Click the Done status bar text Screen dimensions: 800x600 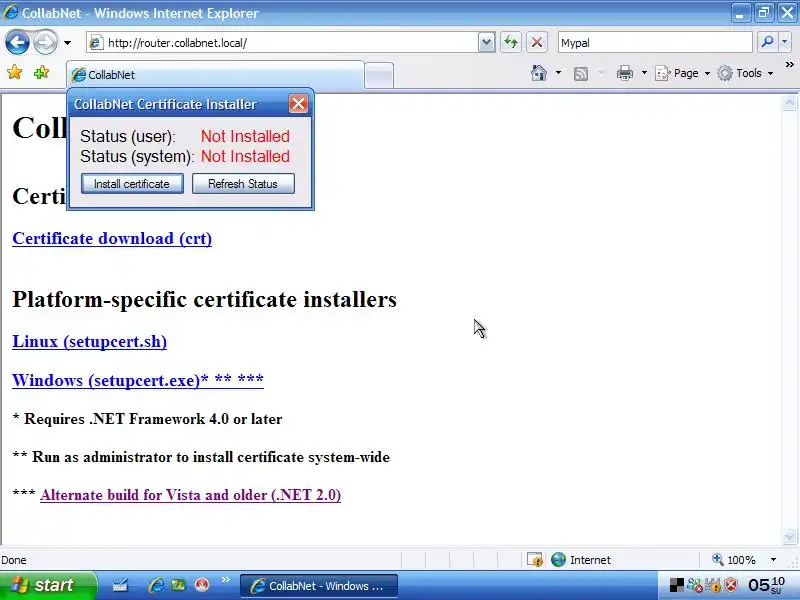[14, 560]
